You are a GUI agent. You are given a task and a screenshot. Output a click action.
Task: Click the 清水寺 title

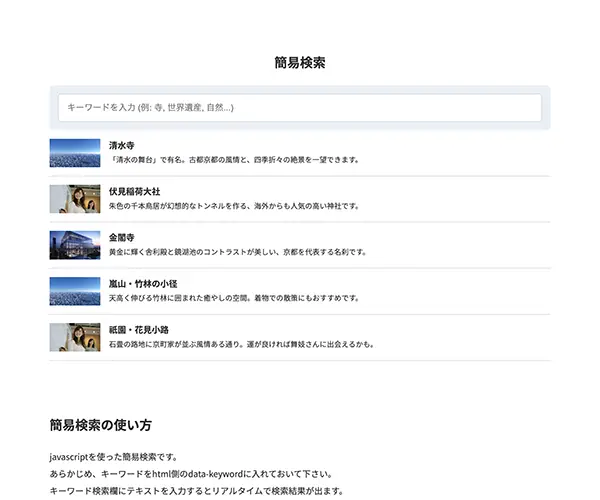pos(122,145)
